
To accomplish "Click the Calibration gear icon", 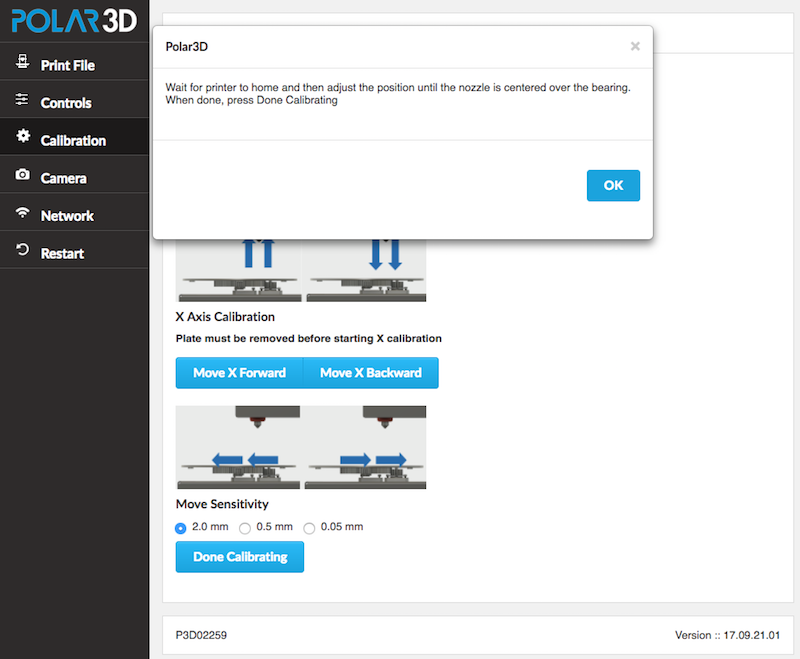I will pyautogui.click(x=23, y=136).
